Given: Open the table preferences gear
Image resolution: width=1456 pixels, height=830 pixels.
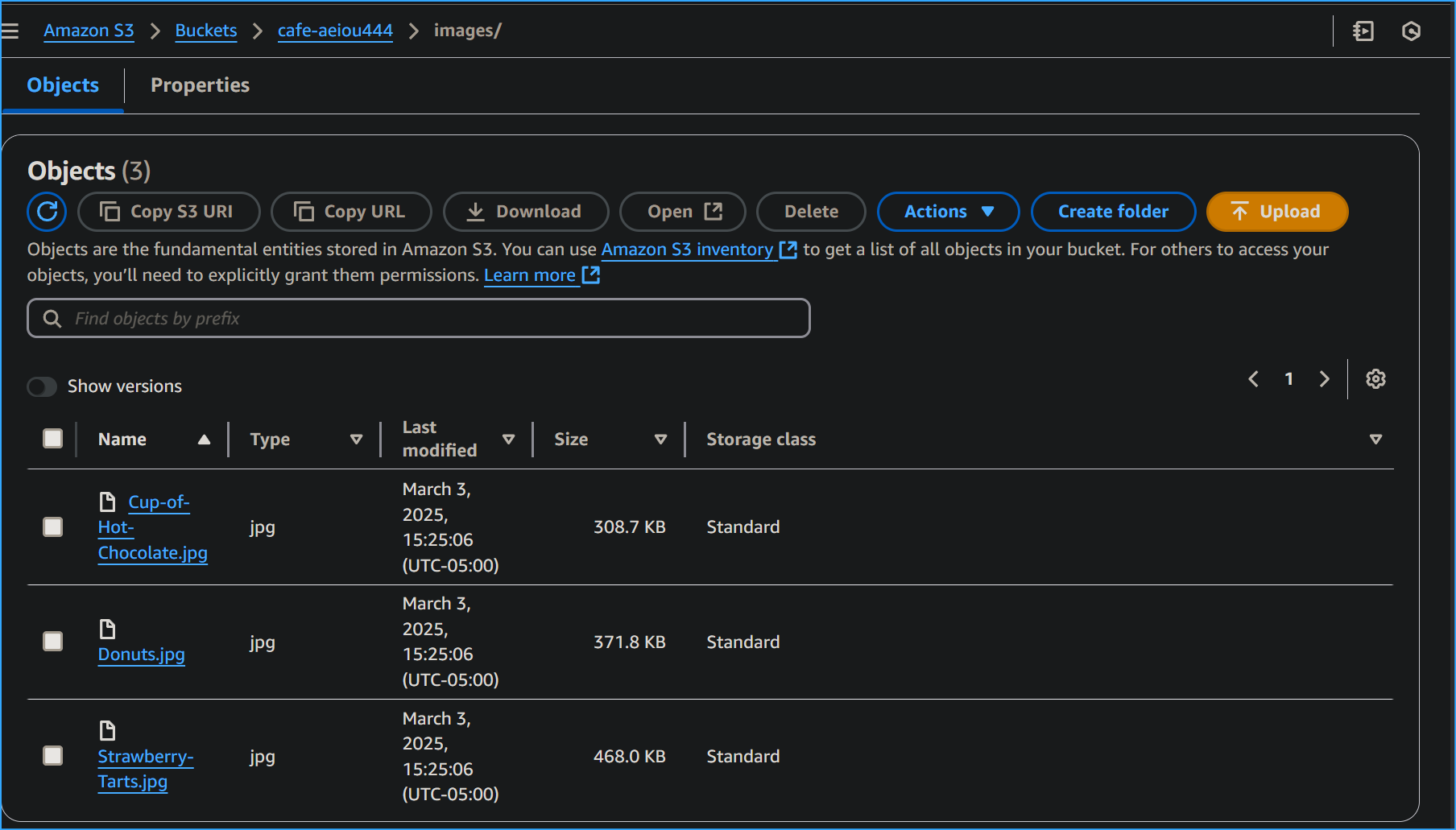Looking at the screenshot, I should click(1375, 378).
